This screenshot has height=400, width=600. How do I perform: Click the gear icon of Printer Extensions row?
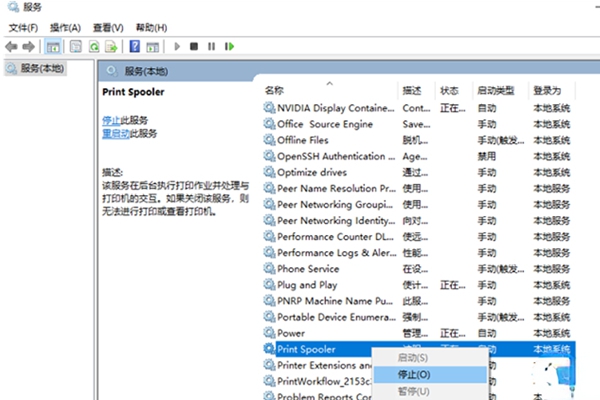point(269,365)
